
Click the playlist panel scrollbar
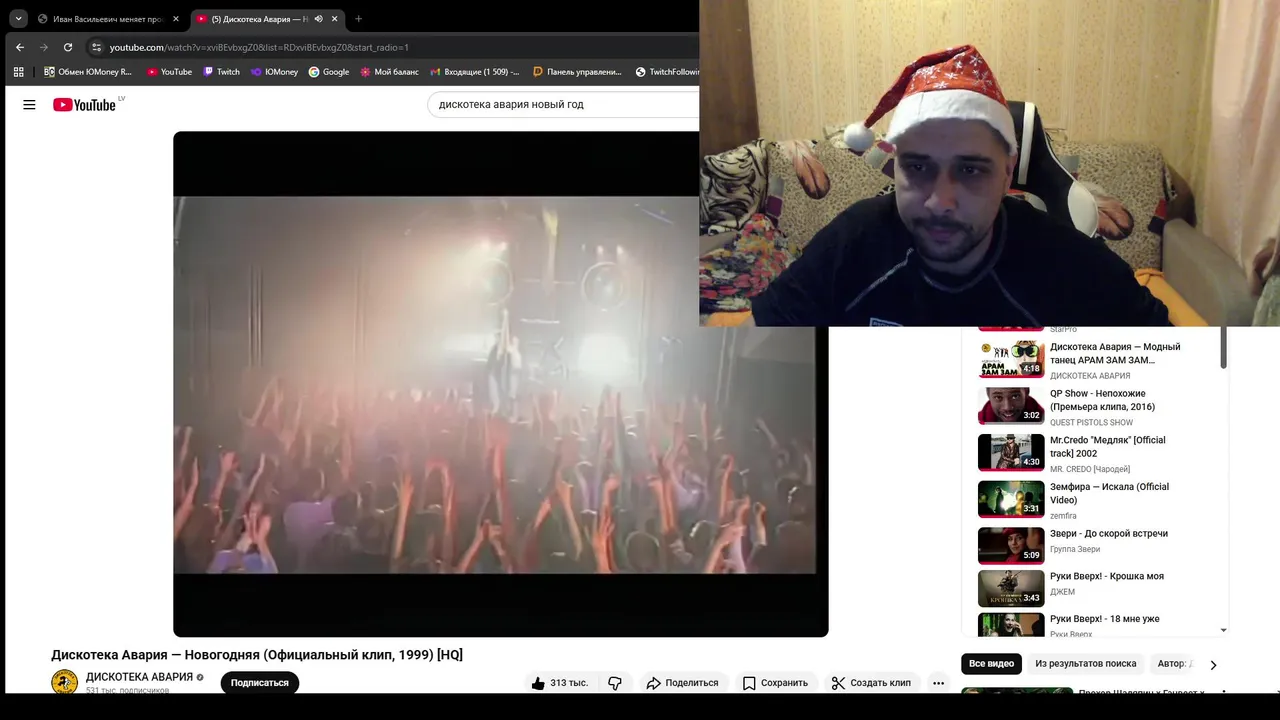pos(1224,348)
